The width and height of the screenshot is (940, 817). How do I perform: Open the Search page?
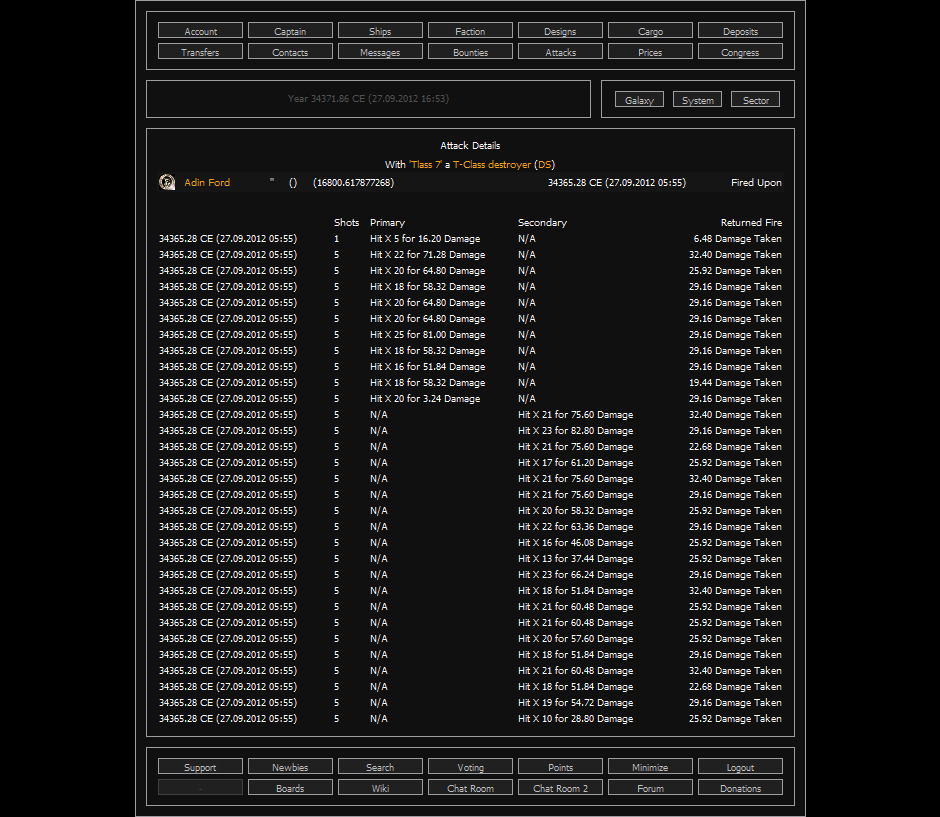(x=380, y=767)
